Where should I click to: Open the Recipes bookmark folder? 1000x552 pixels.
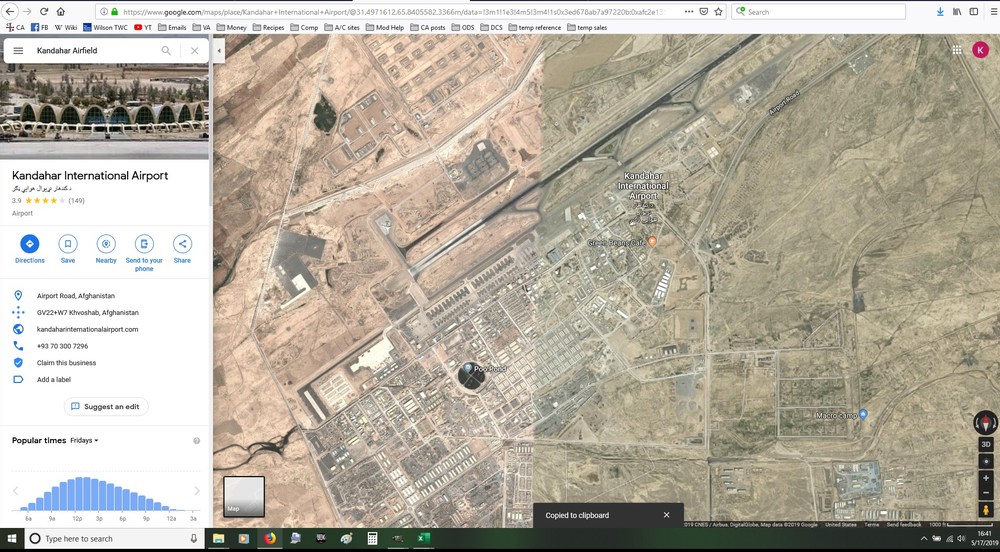coord(268,27)
